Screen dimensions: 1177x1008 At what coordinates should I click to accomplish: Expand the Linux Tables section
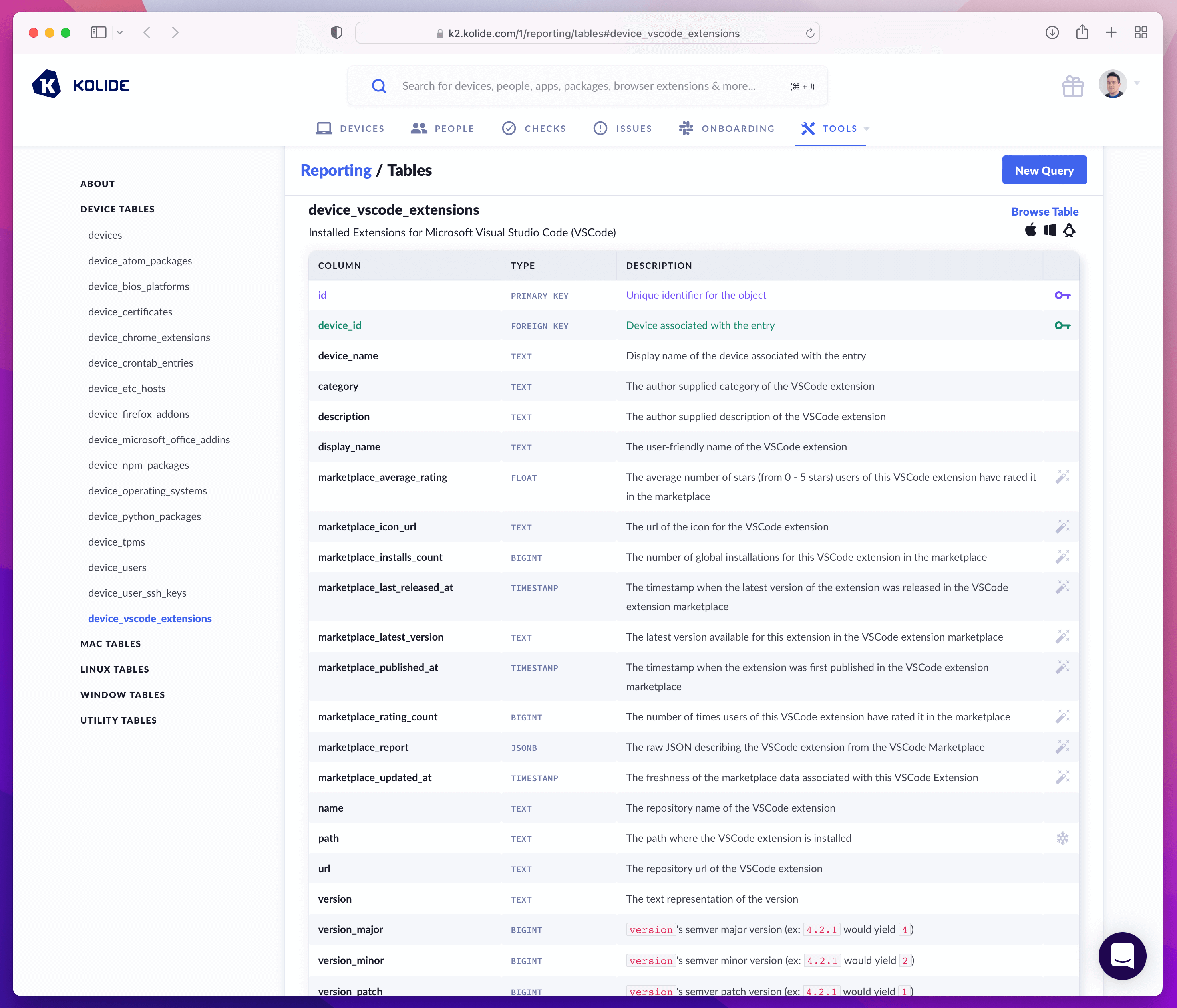(x=114, y=669)
